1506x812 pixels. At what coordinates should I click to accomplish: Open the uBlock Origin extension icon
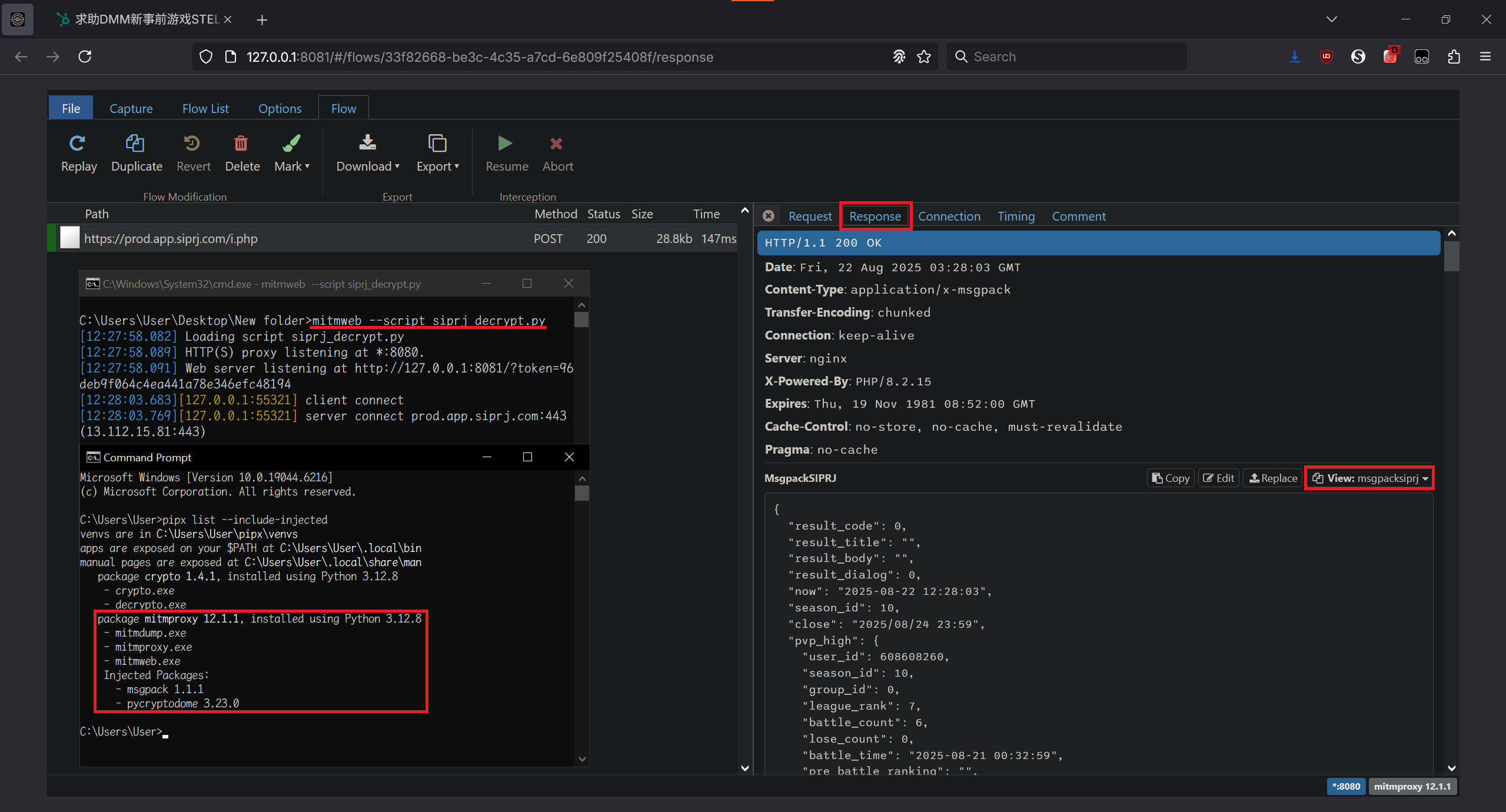(1327, 56)
